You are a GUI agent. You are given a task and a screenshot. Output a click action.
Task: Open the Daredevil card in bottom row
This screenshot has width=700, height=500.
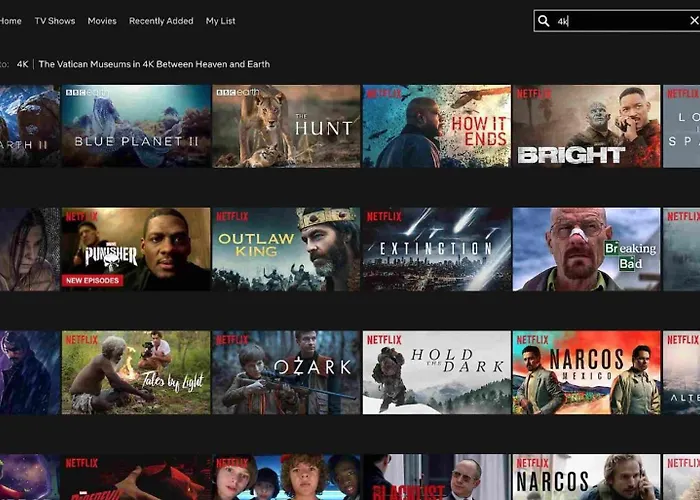click(136, 477)
